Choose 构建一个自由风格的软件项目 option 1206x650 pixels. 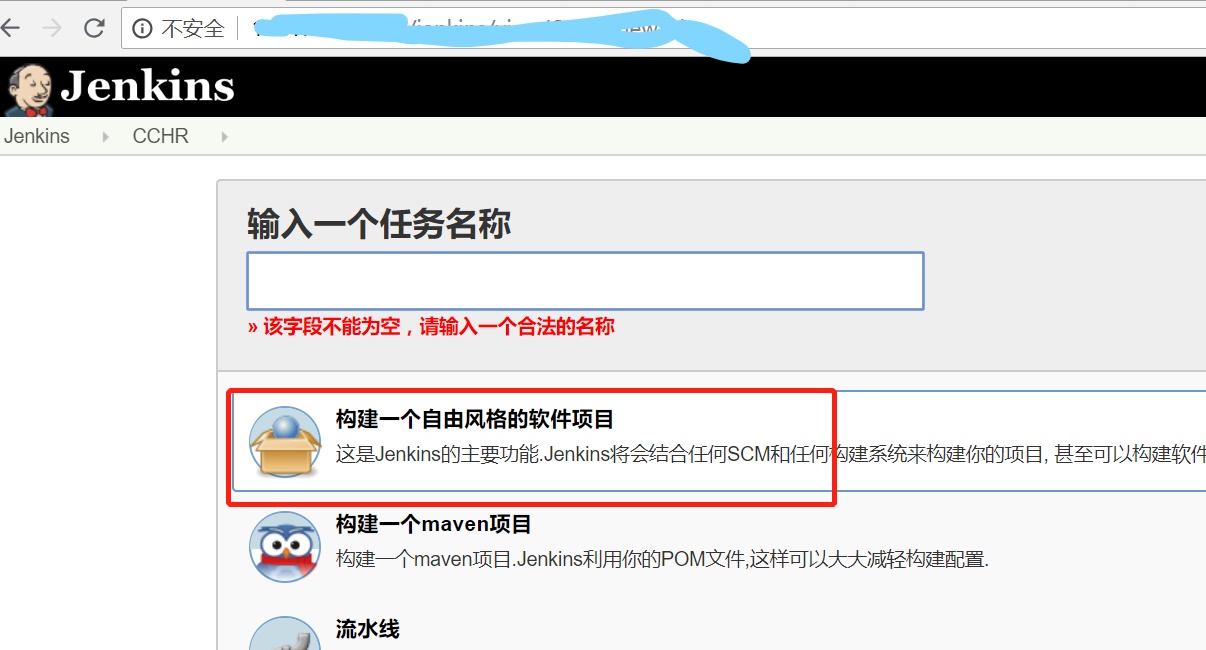(x=475, y=419)
